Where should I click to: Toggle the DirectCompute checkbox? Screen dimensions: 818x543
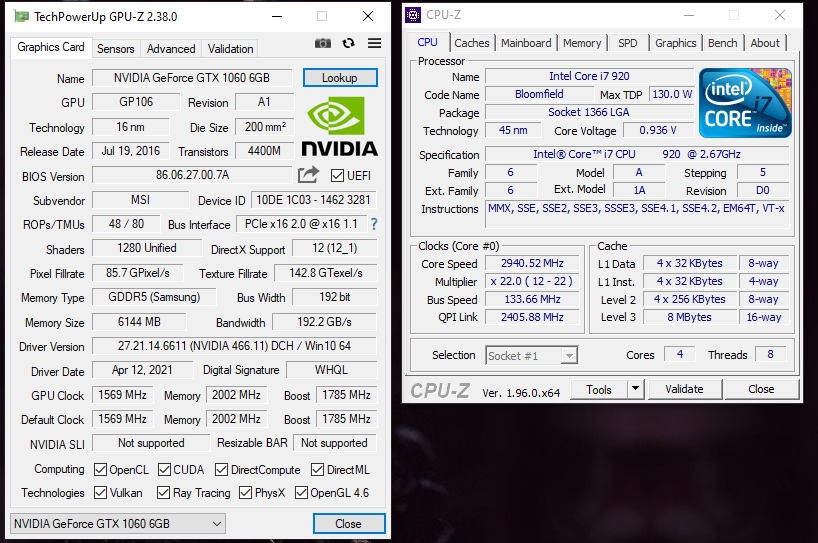tap(222, 470)
